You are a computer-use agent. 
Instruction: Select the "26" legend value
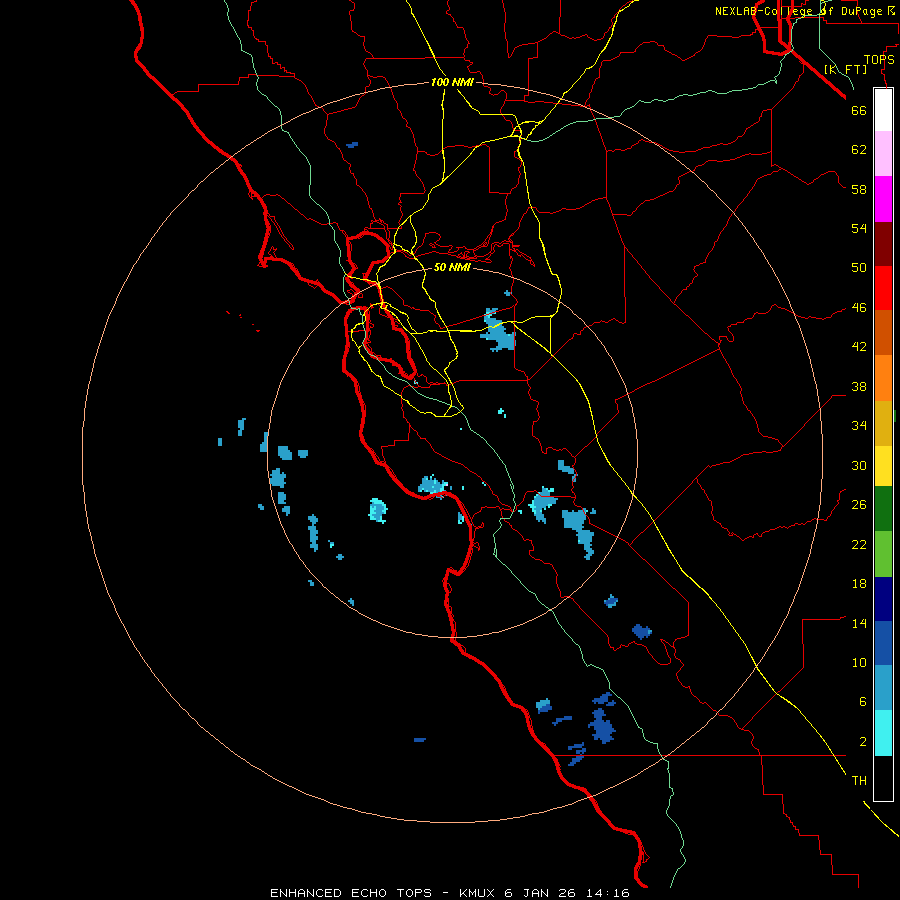pyautogui.click(x=859, y=505)
